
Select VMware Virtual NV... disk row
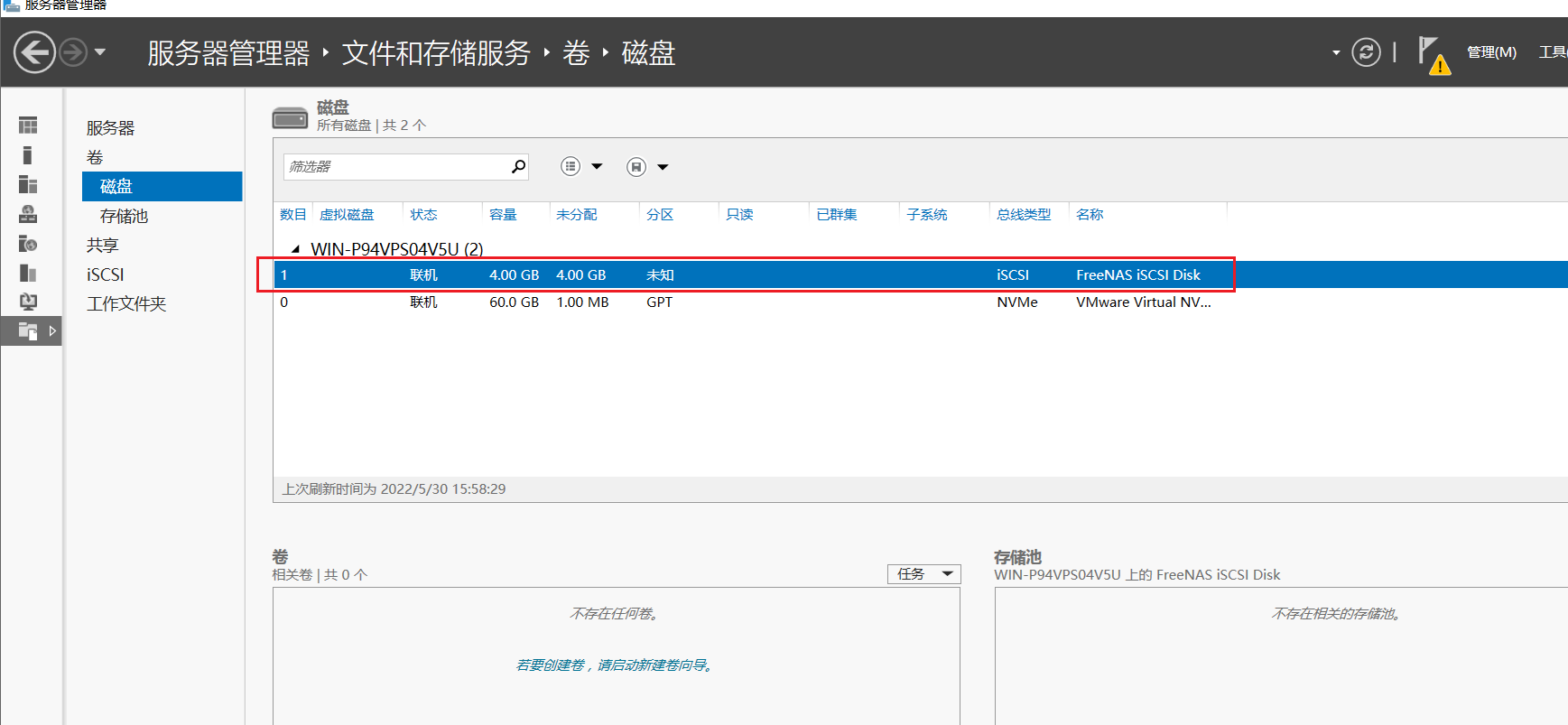(x=920, y=302)
